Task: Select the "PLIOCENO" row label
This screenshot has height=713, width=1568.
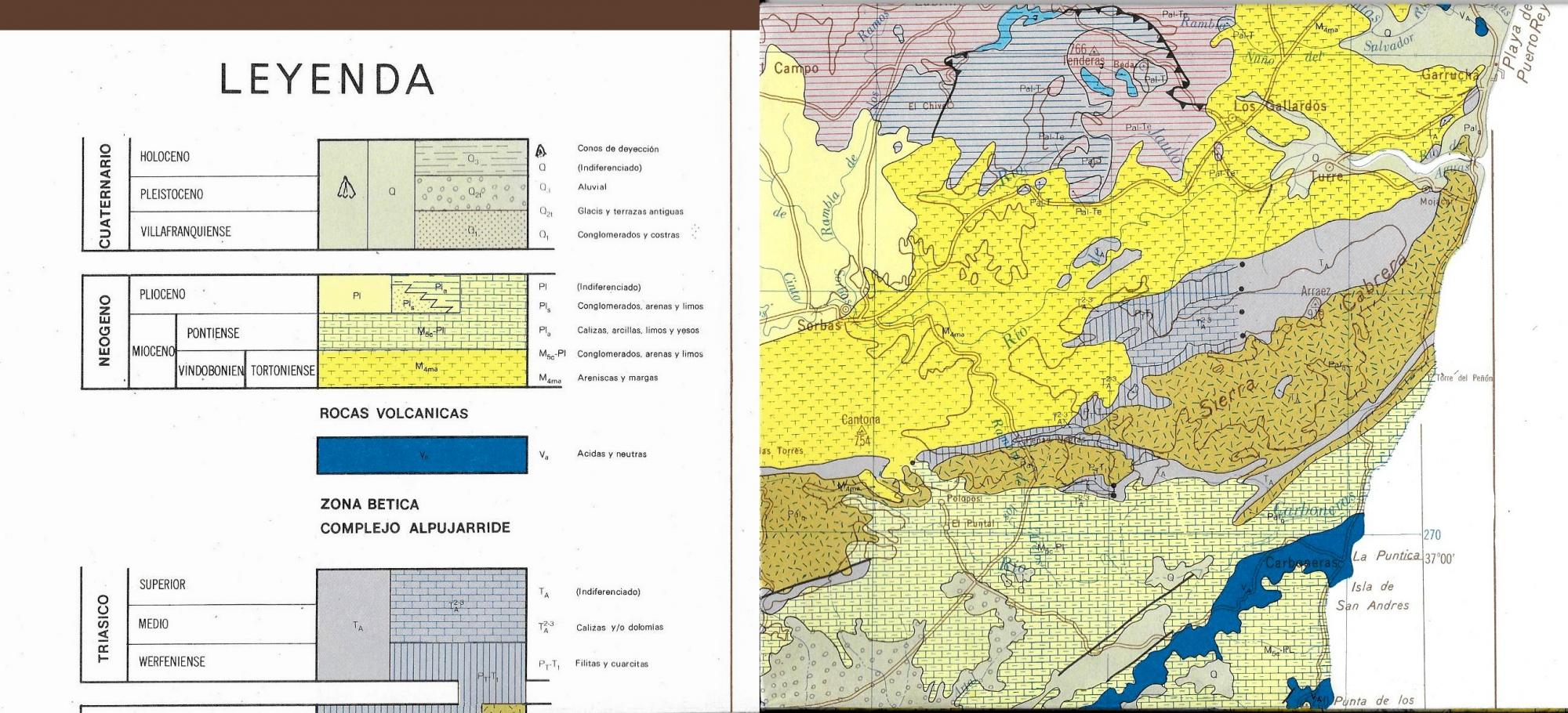Action: pos(162,295)
